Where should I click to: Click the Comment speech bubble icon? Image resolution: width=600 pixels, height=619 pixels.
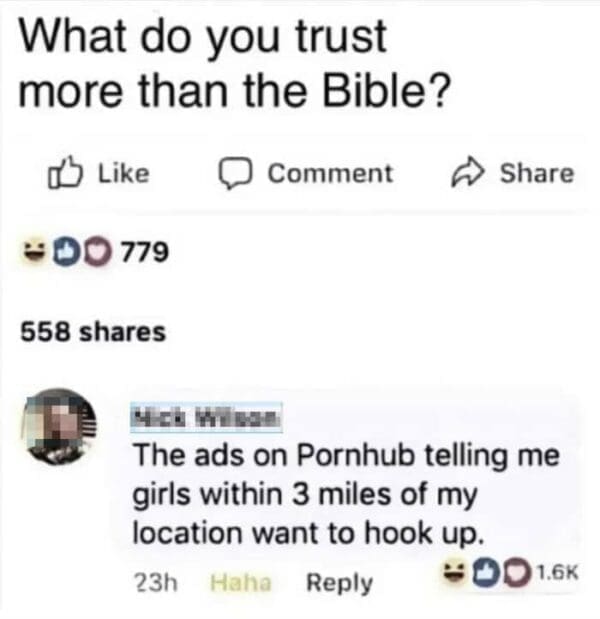click(235, 174)
